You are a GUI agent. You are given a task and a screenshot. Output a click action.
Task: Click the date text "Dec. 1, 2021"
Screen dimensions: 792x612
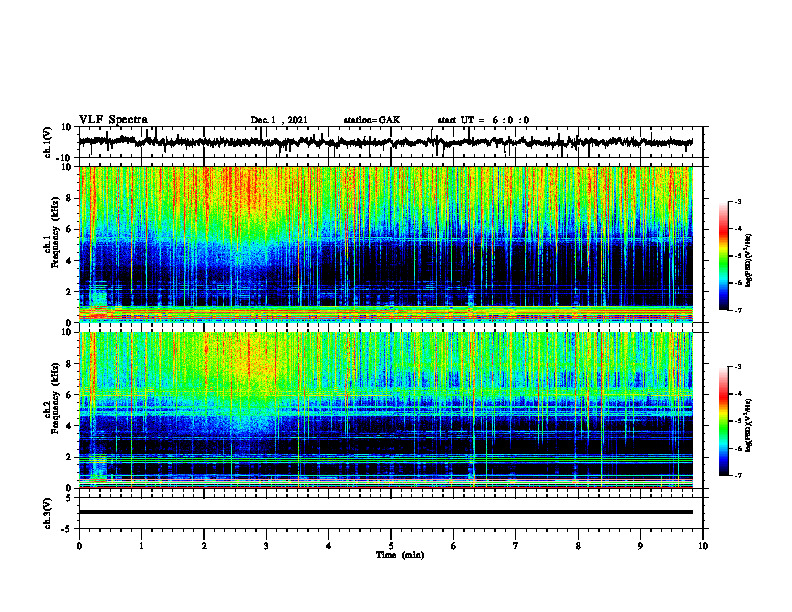[279, 120]
